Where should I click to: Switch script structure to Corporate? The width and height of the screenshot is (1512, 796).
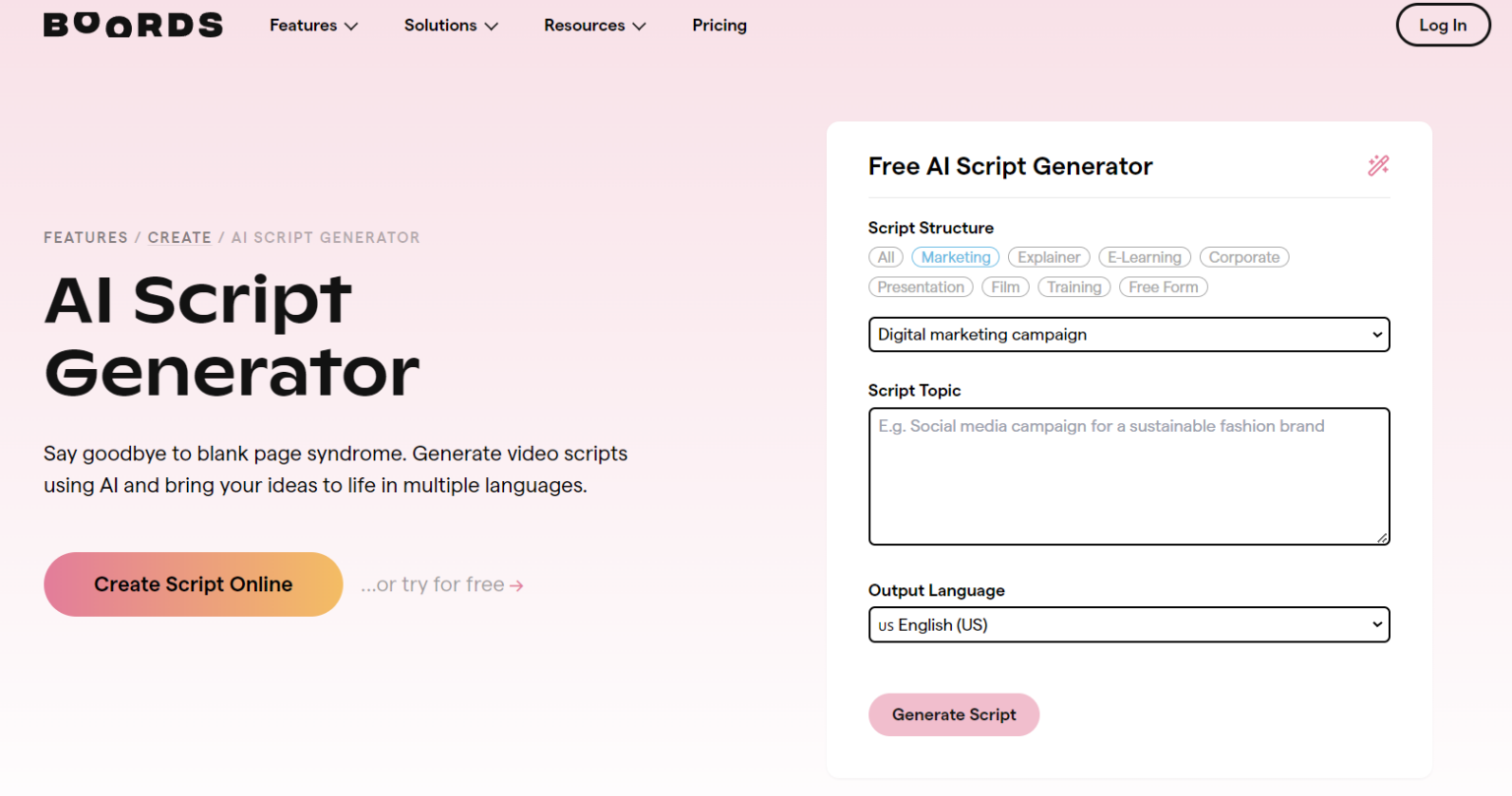pyautogui.click(x=1243, y=257)
